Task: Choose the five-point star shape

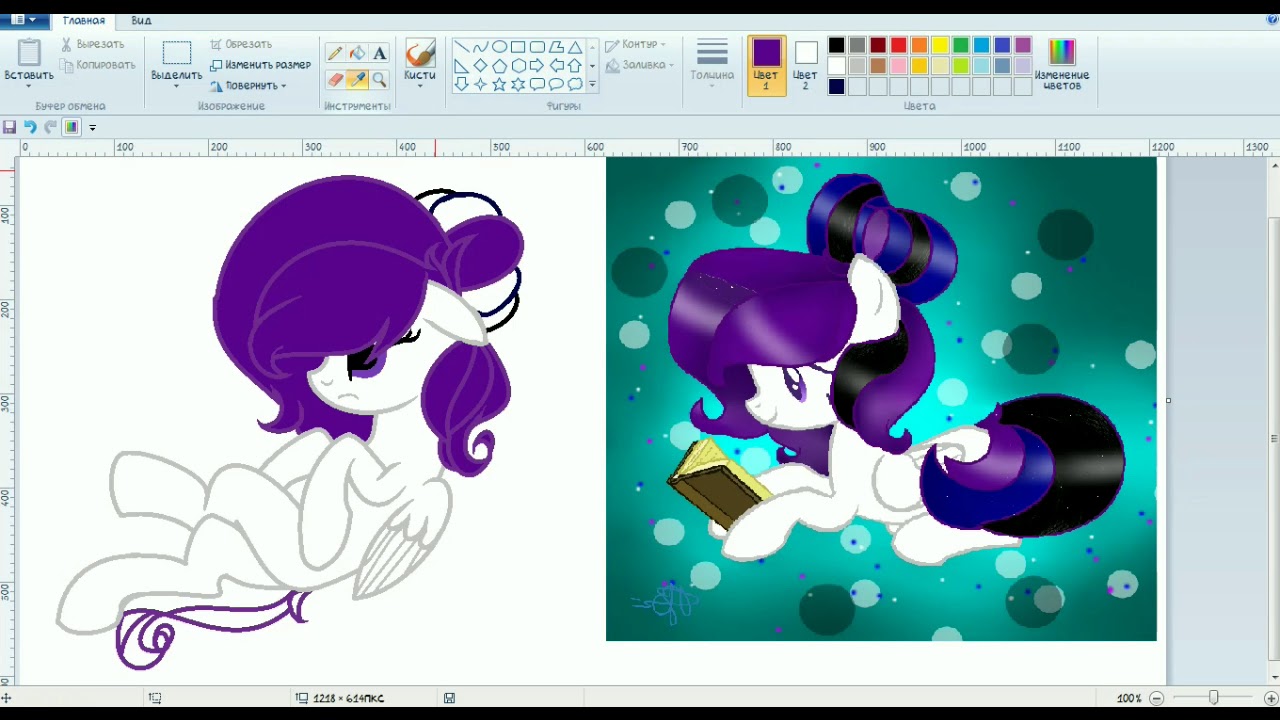Action: point(499,85)
